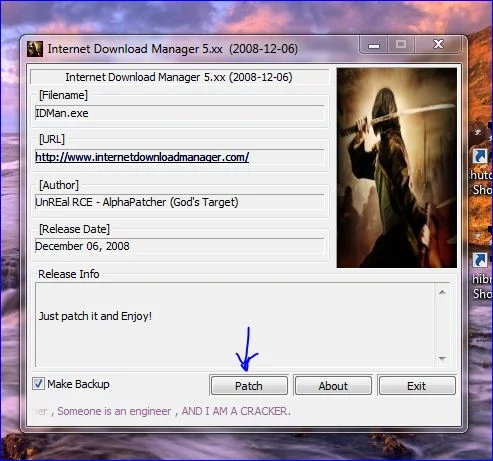Viewport: 493px width, 461px height.
Task: Close the patcher window with X
Action: tap(438, 45)
